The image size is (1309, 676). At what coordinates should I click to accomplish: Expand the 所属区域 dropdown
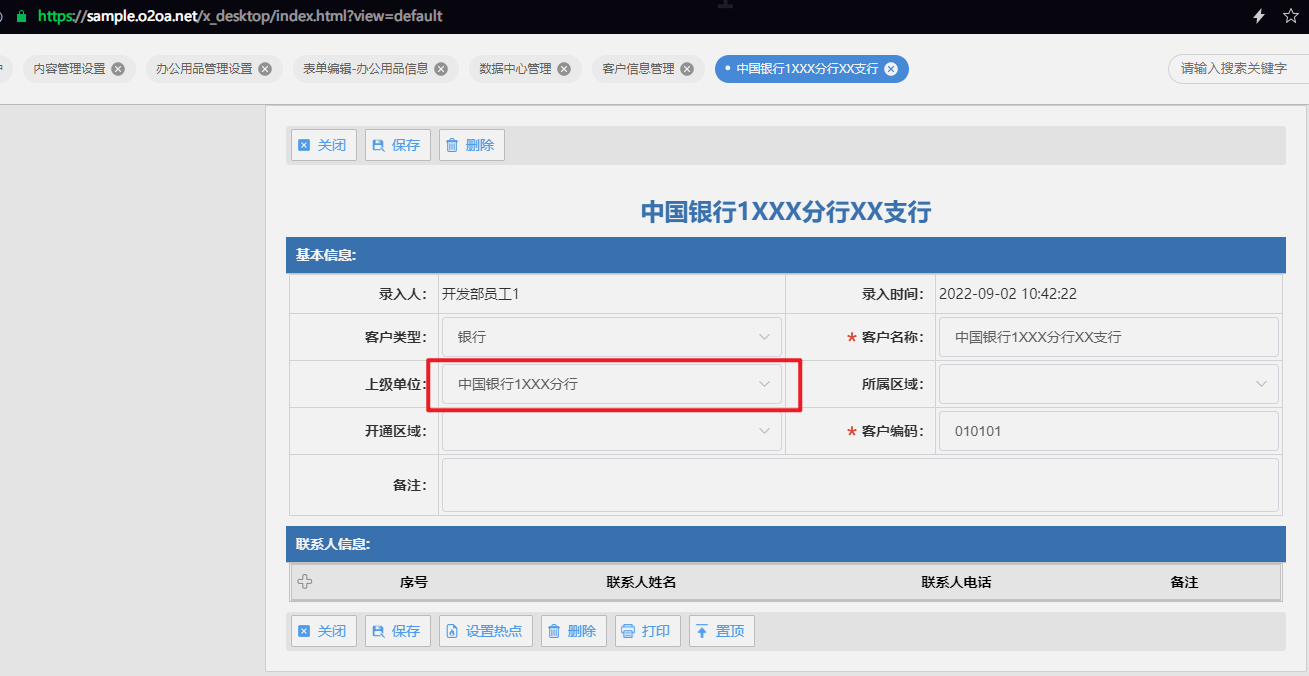point(1109,384)
